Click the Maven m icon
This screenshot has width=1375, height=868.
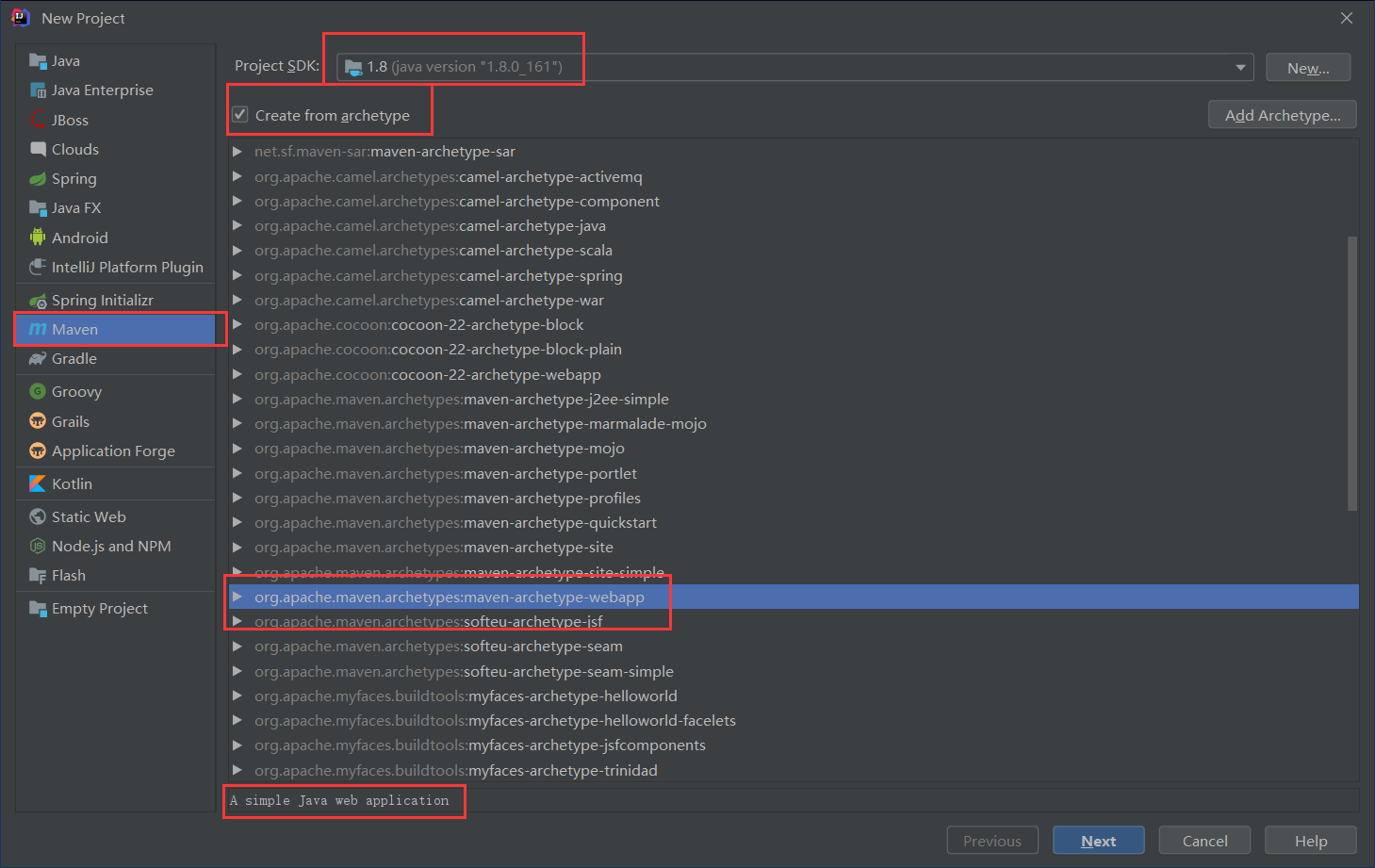[x=38, y=330]
